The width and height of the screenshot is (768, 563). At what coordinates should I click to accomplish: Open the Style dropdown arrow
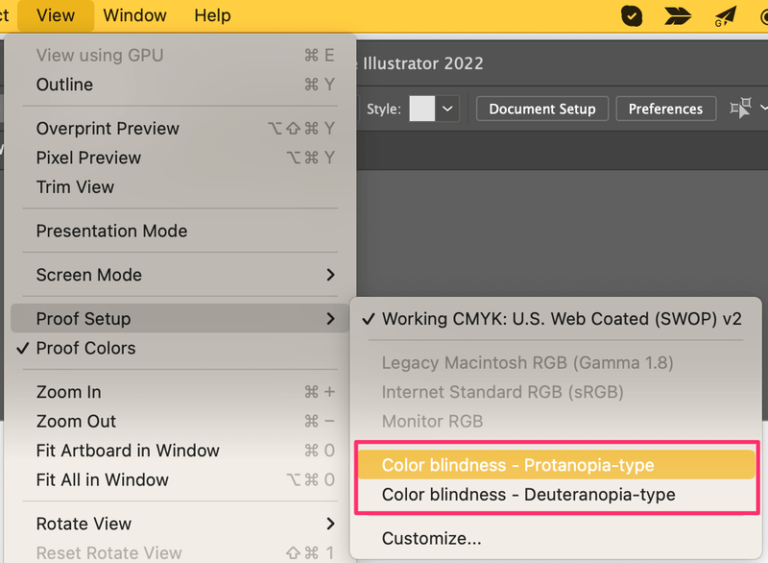pos(448,109)
